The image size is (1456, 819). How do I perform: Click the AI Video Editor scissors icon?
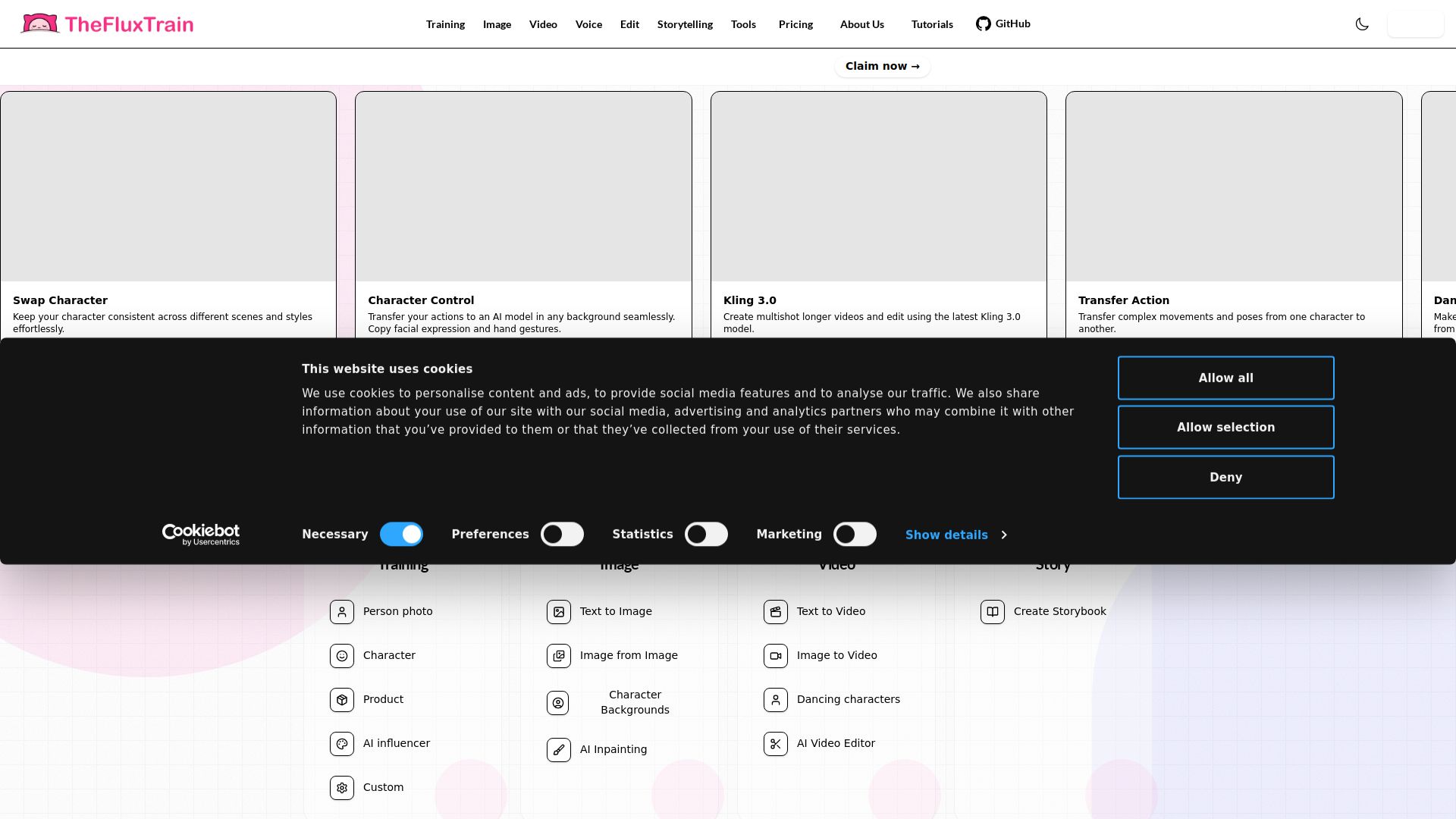(776, 744)
